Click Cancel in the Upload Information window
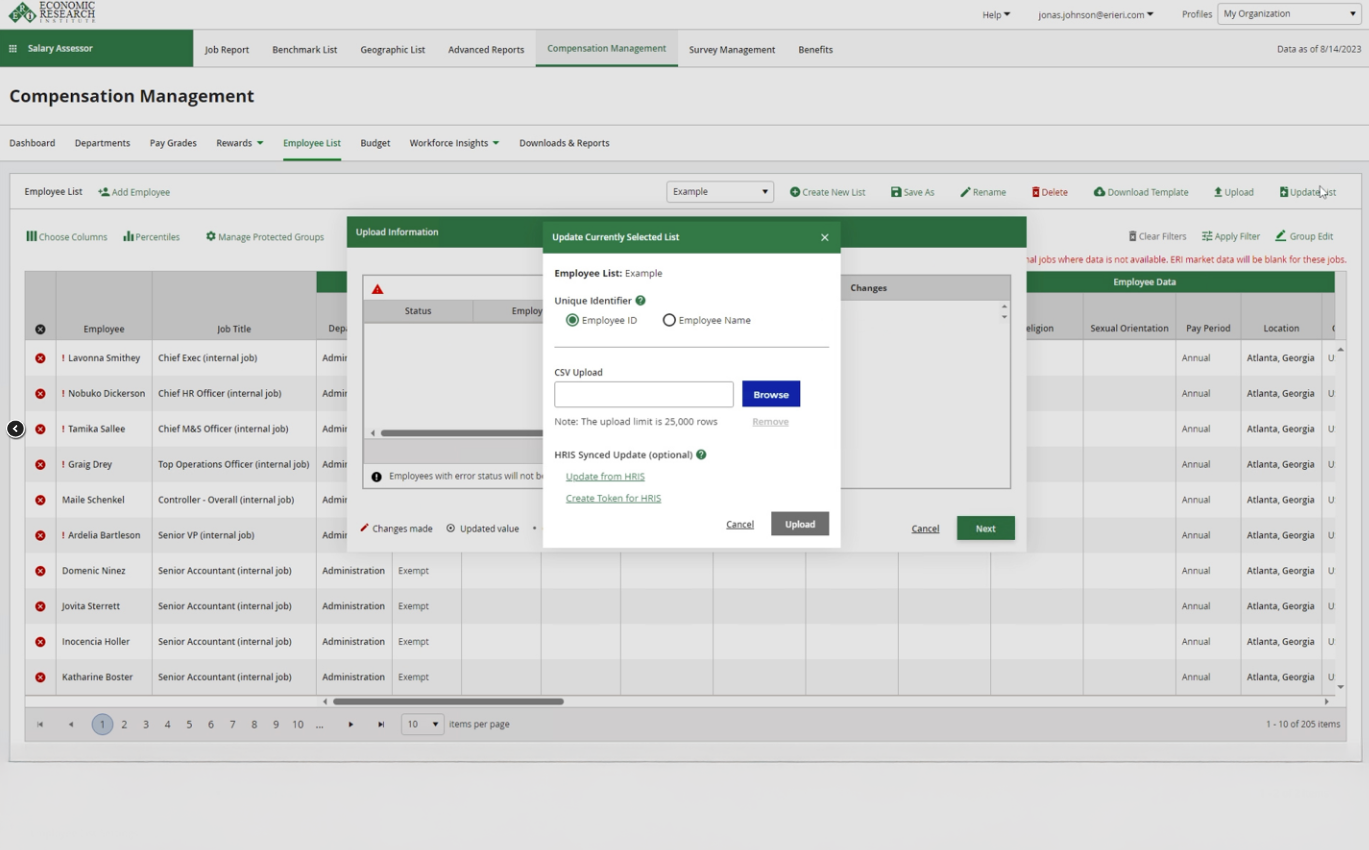The width and height of the screenshot is (1369, 850). pos(925,529)
